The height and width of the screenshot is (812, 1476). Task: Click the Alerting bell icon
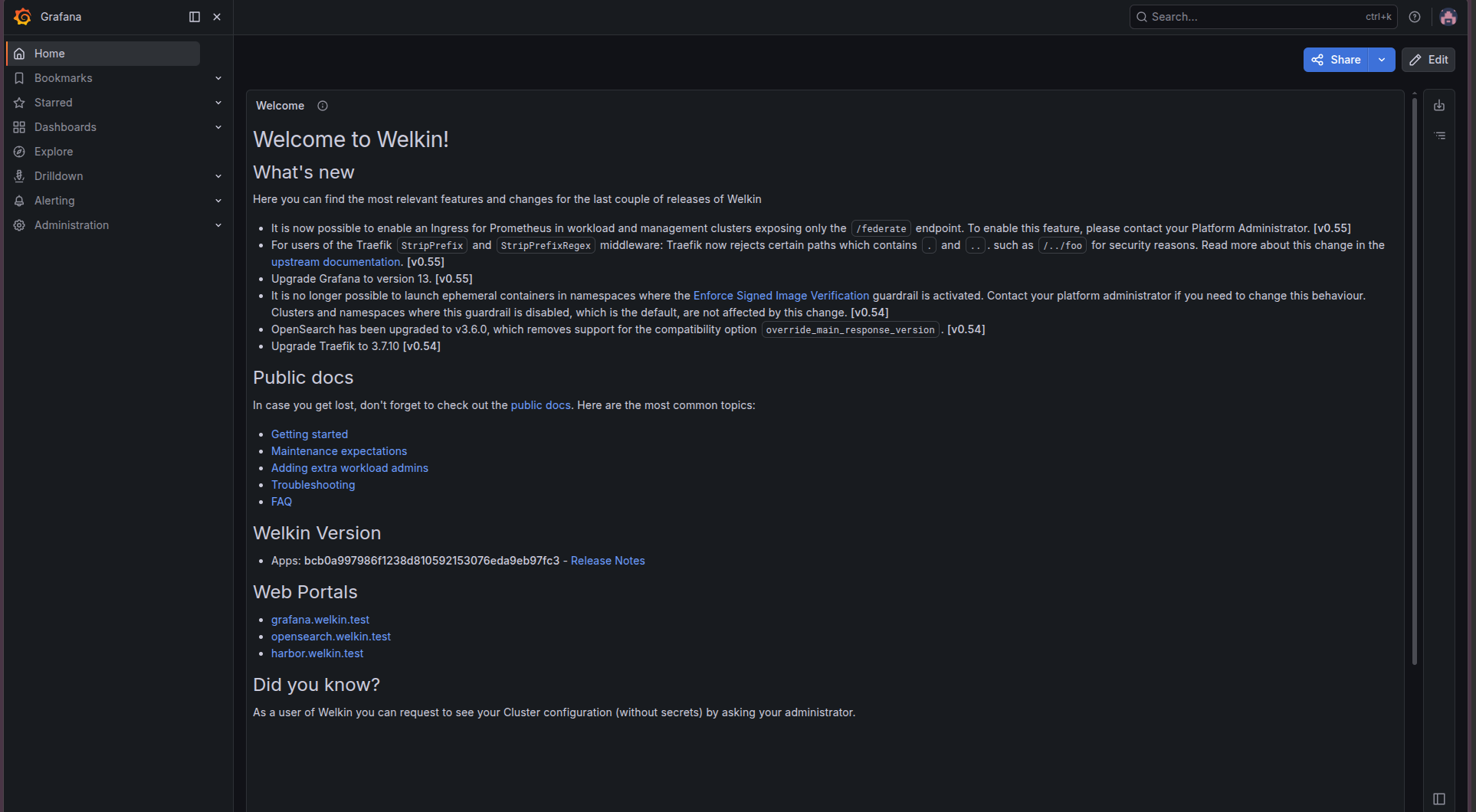click(x=19, y=201)
